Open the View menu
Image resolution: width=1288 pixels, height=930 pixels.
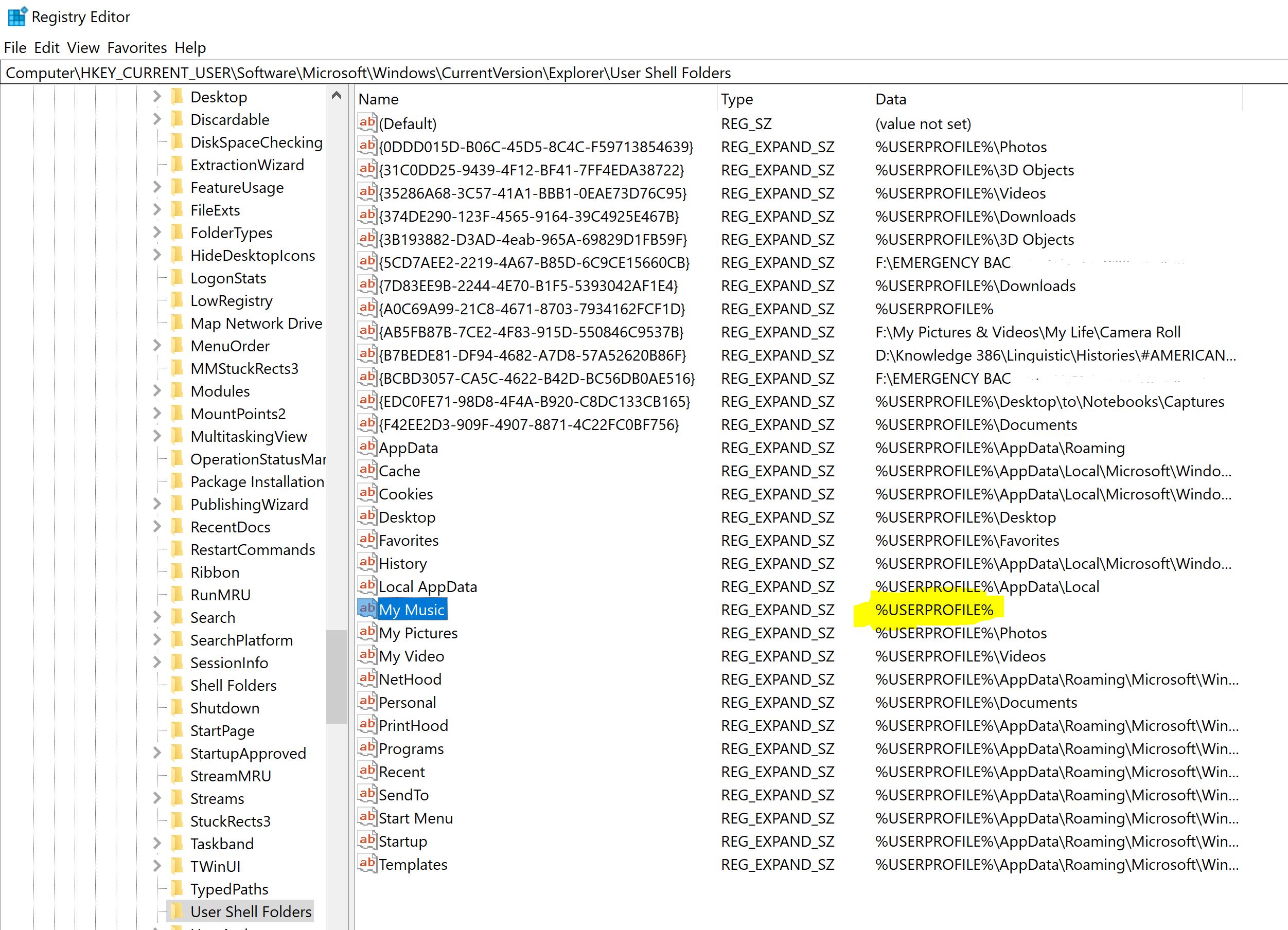(83, 48)
